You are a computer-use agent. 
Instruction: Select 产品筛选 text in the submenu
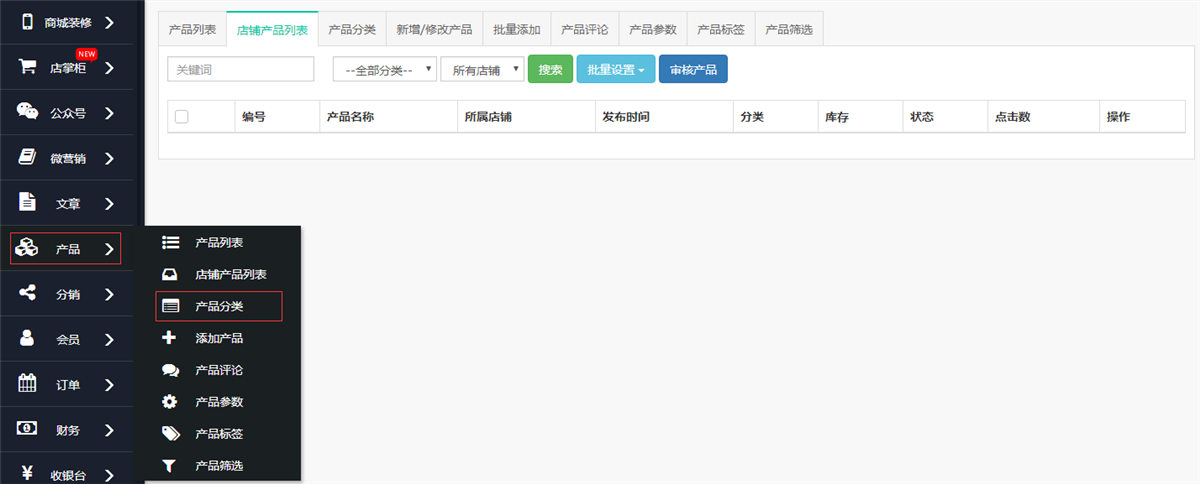(x=219, y=466)
